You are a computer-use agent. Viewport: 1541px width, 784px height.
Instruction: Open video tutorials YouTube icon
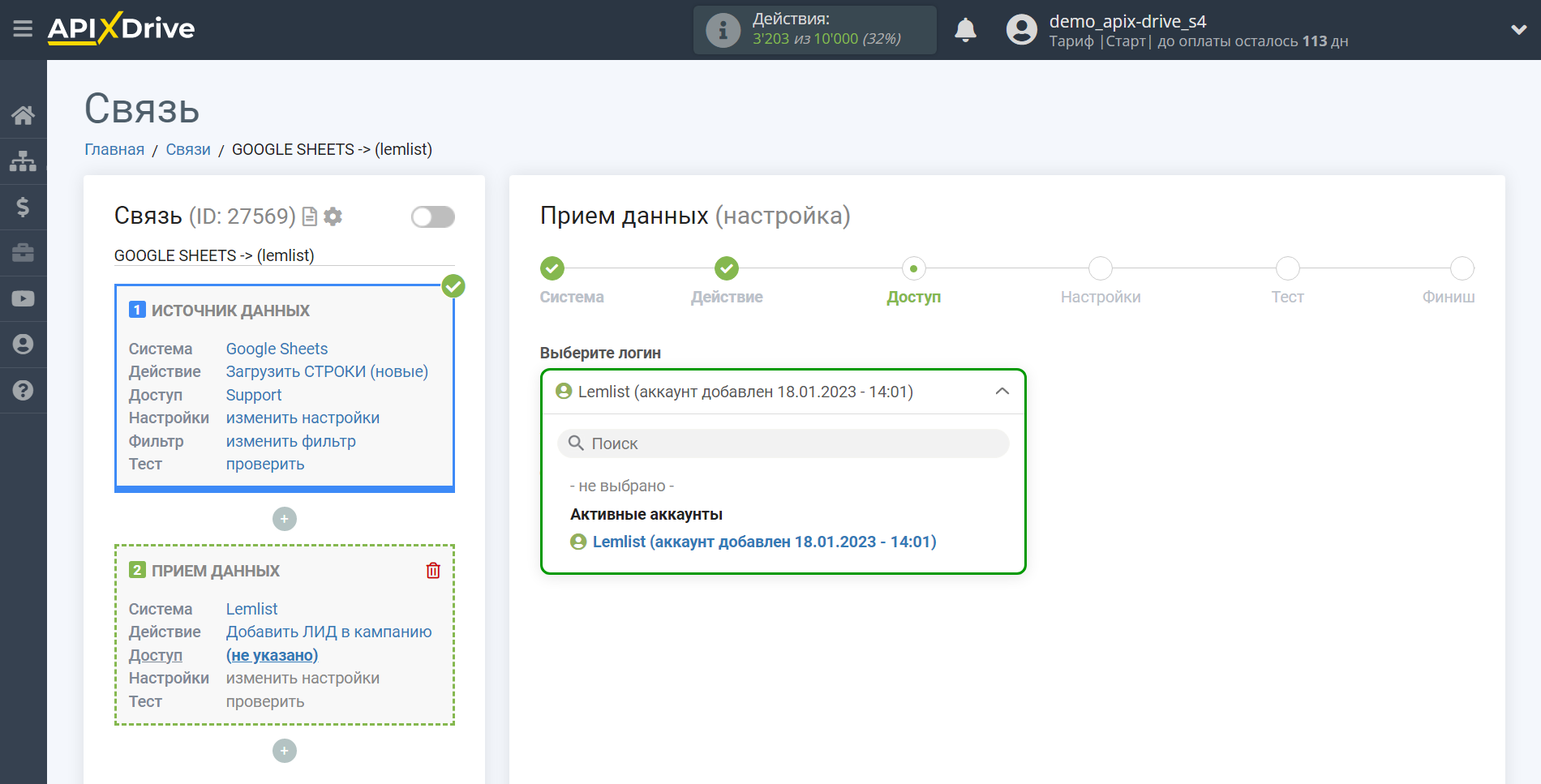tap(23, 298)
